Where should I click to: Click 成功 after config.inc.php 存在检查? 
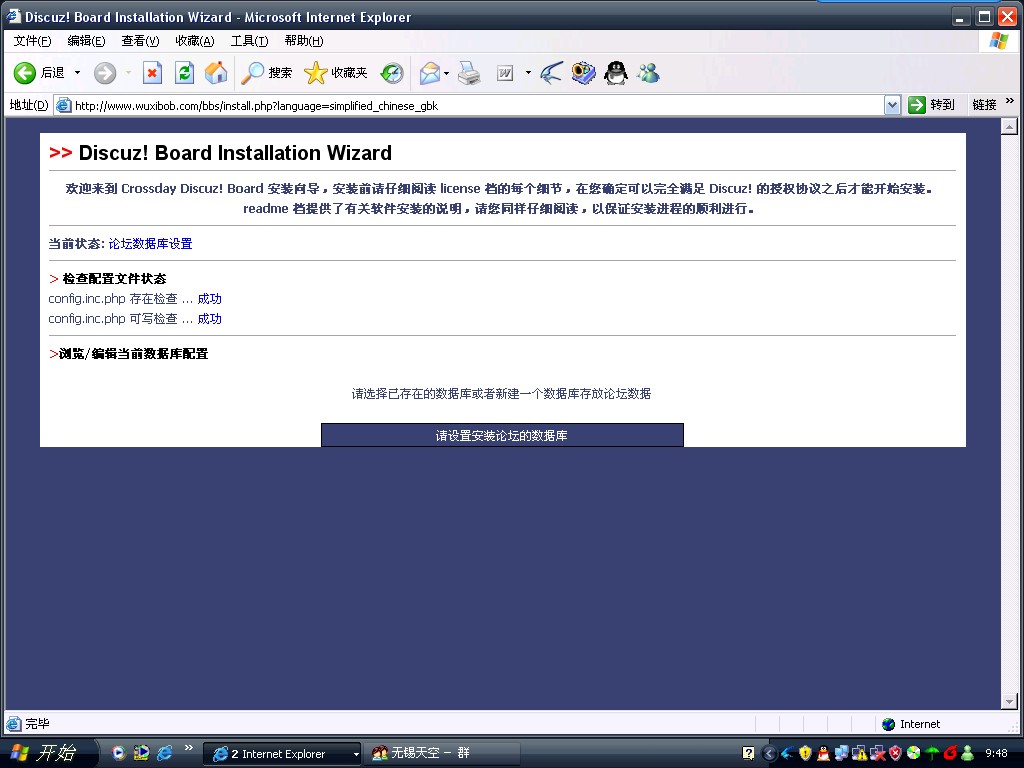pos(210,298)
